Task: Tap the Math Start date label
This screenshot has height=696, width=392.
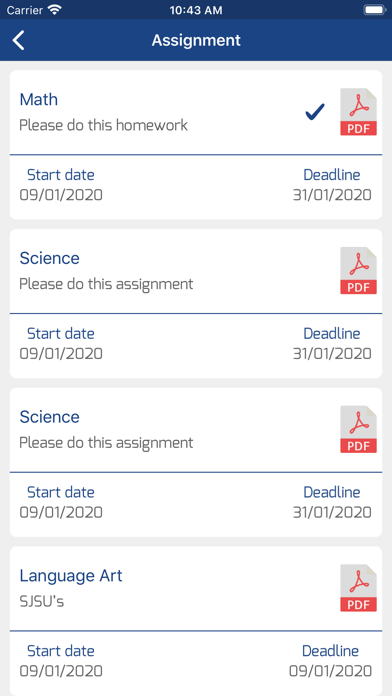Action: coord(61,175)
